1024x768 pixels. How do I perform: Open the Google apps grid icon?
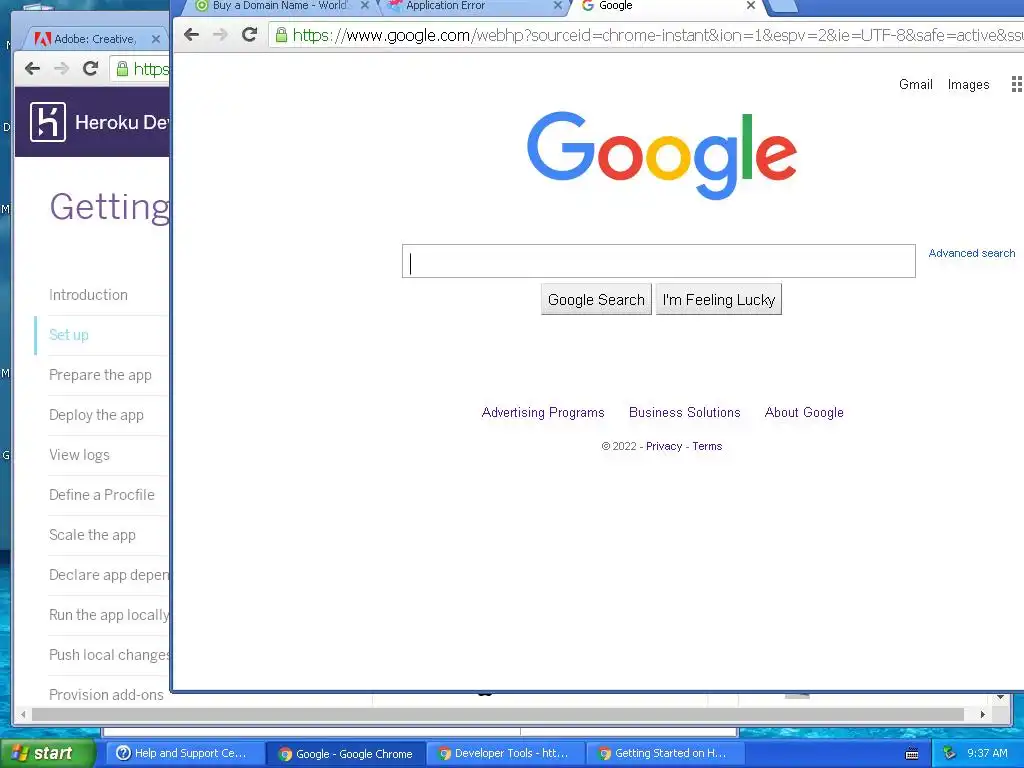coord(1017,84)
